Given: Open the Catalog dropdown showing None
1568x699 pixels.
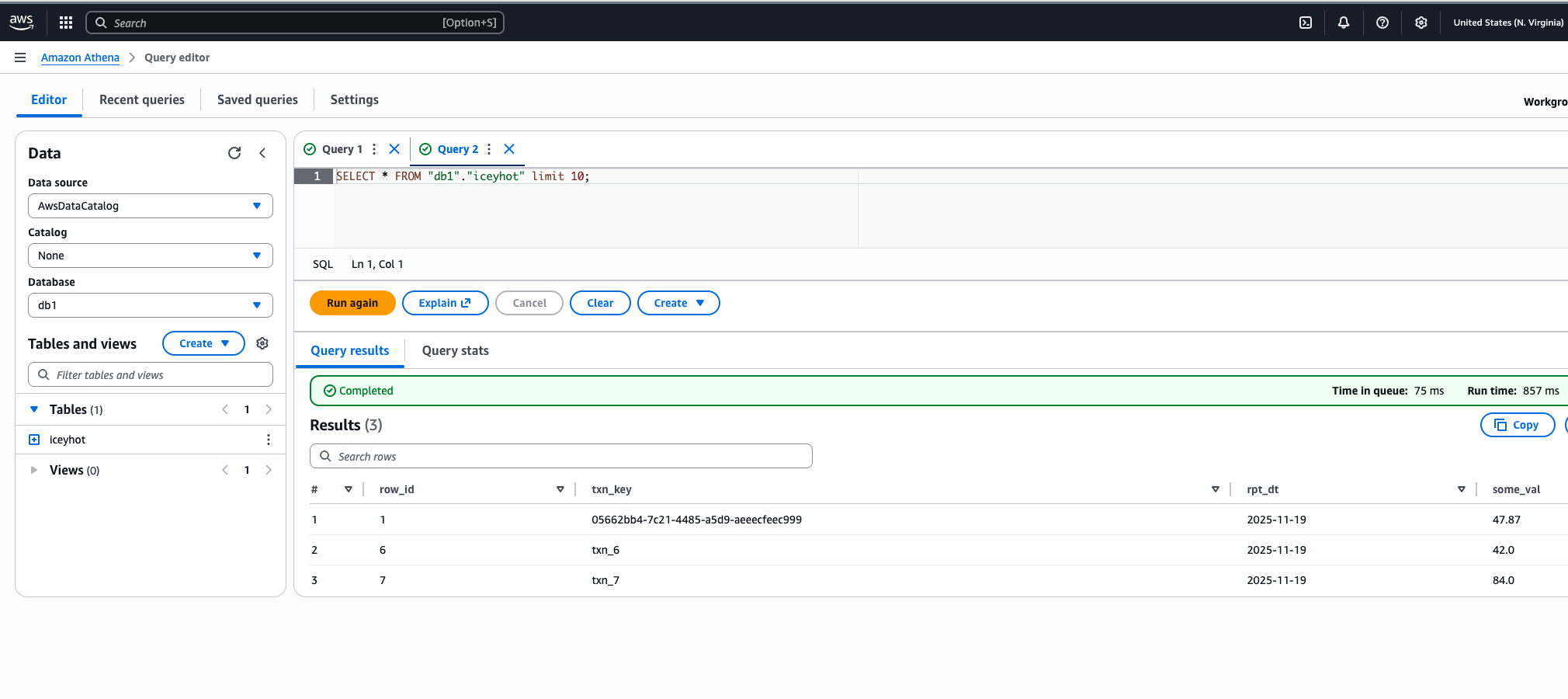Looking at the screenshot, I should (x=151, y=256).
